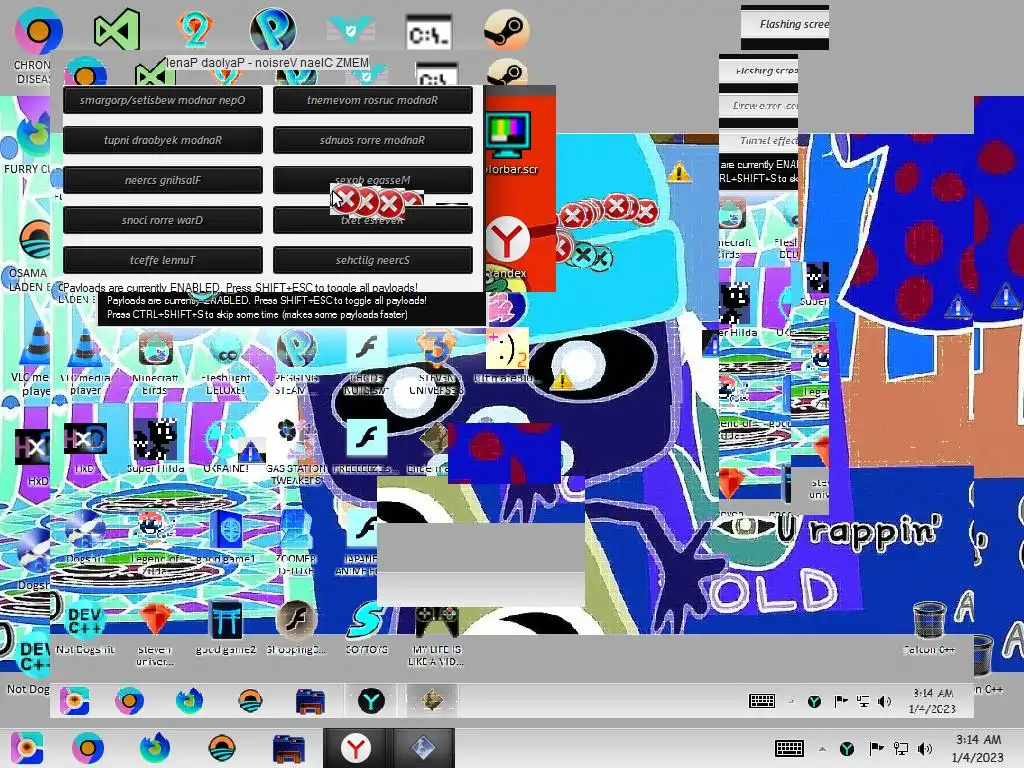Screen dimensions: 1024x768
Task: Open file manager icon in bottommost taskbar
Action: coord(289,748)
